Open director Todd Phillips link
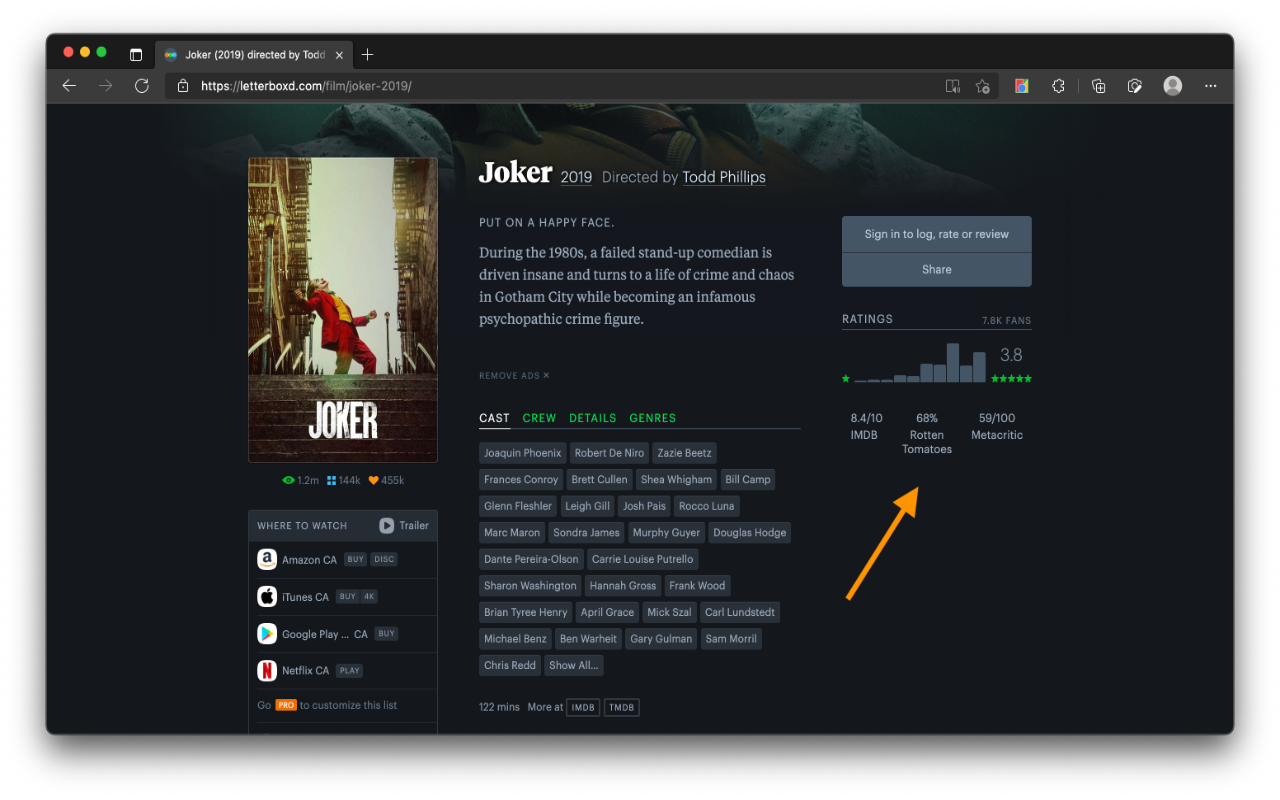This screenshot has width=1280, height=800. (724, 177)
